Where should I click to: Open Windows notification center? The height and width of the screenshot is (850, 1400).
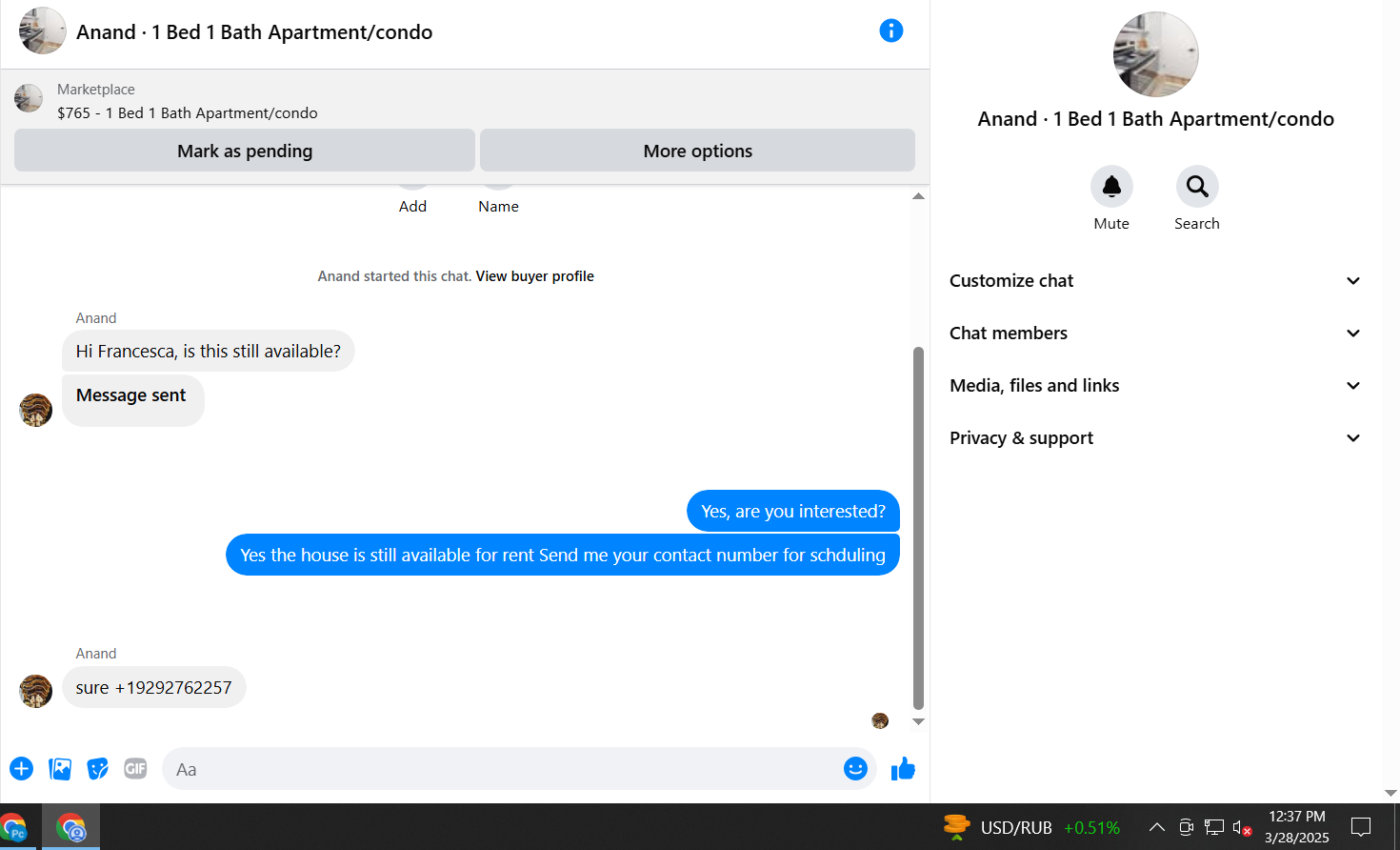[x=1361, y=827]
